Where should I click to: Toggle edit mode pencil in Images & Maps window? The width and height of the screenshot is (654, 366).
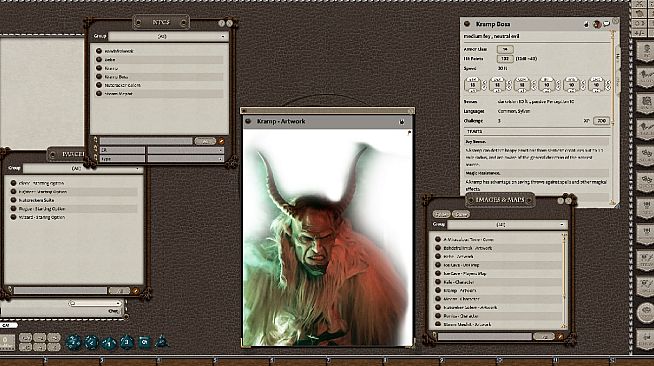click(x=561, y=336)
